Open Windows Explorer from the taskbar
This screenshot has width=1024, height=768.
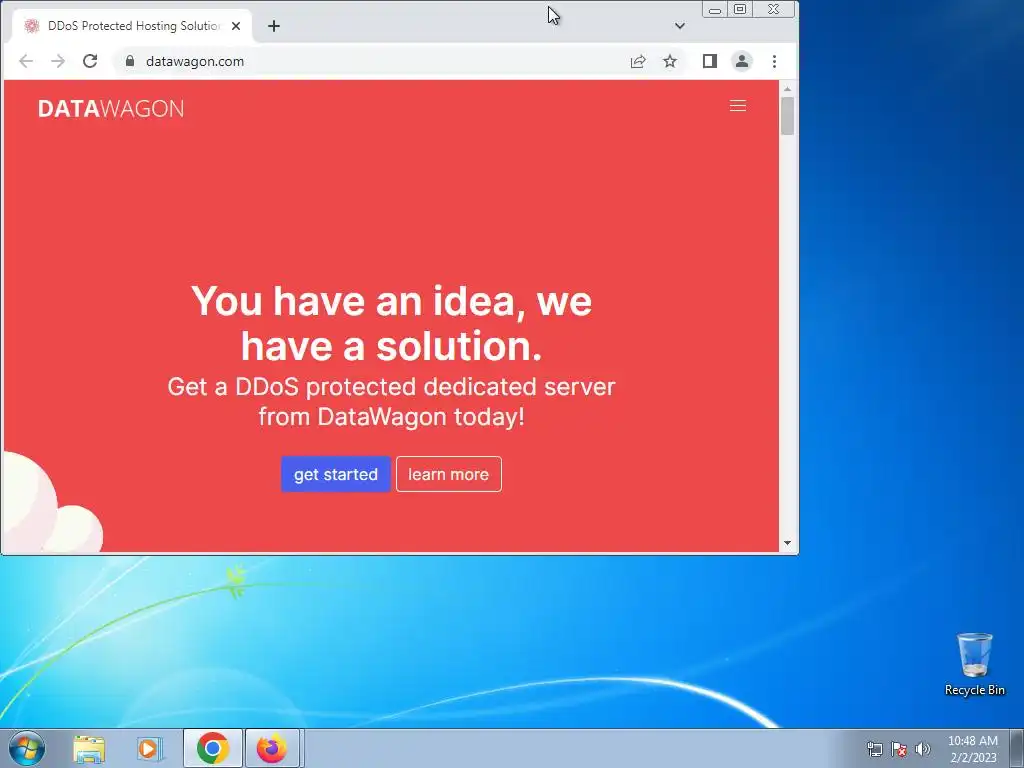[89, 748]
